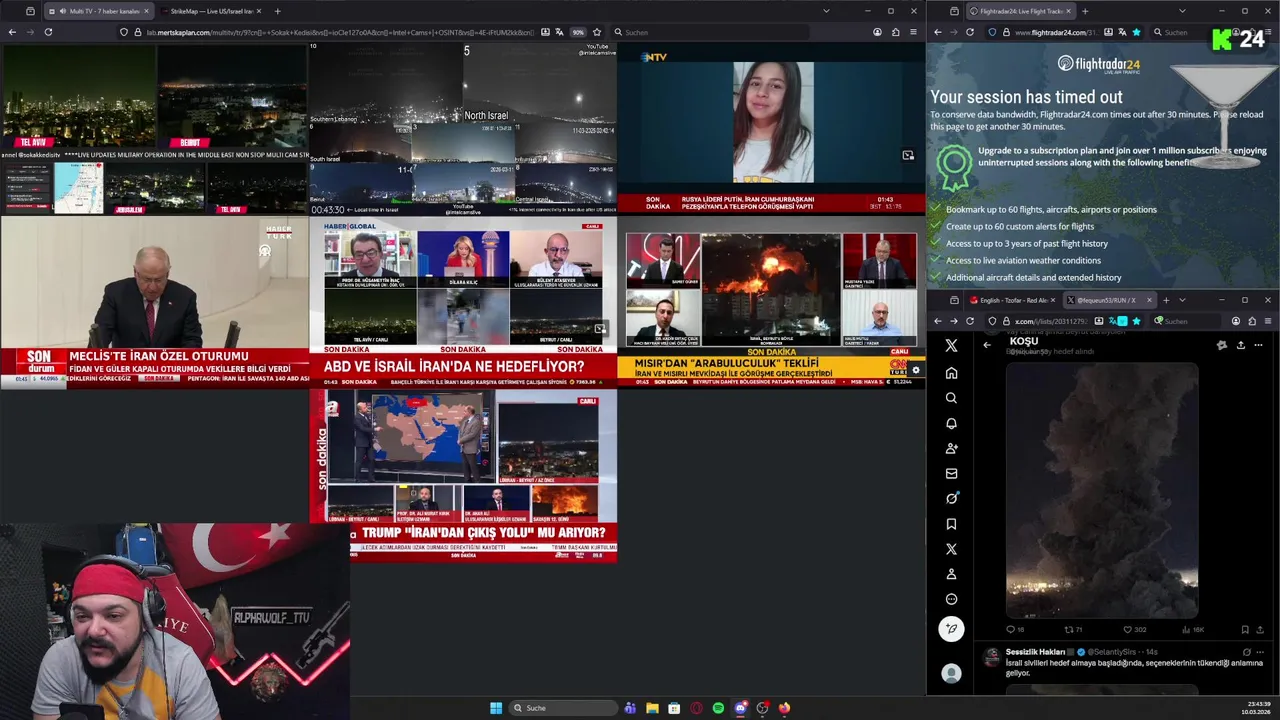Open extensions icon in Multi TV window
This screenshot has height=720, width=1280.
(x=895, y=32)
